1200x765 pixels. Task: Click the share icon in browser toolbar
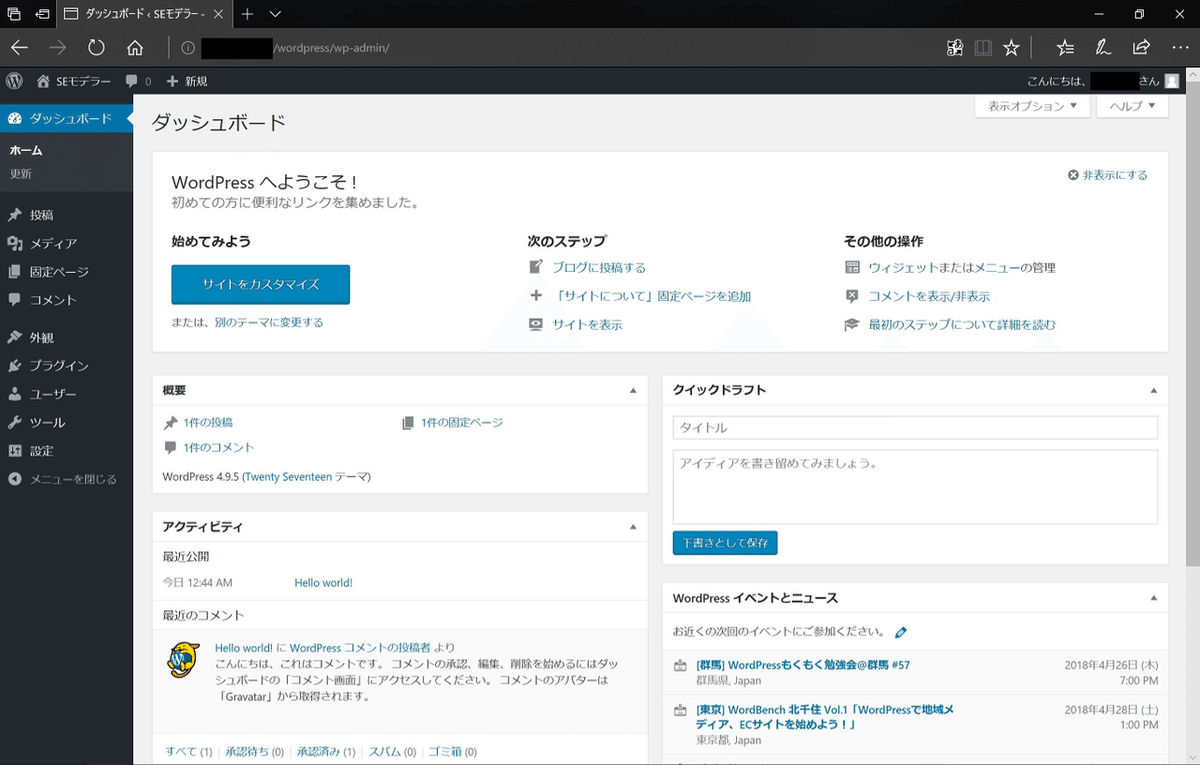(x=1141, y=47)
